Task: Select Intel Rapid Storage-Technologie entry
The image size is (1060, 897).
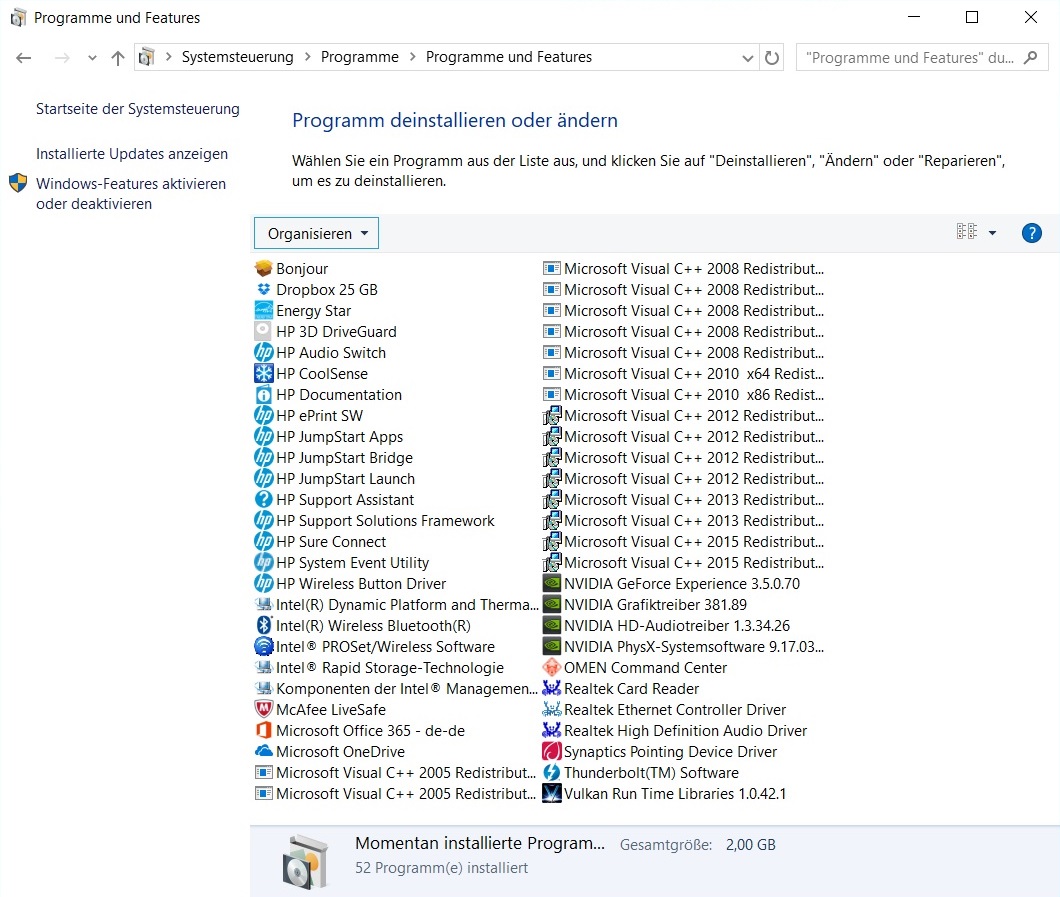Action: point(379,667)
